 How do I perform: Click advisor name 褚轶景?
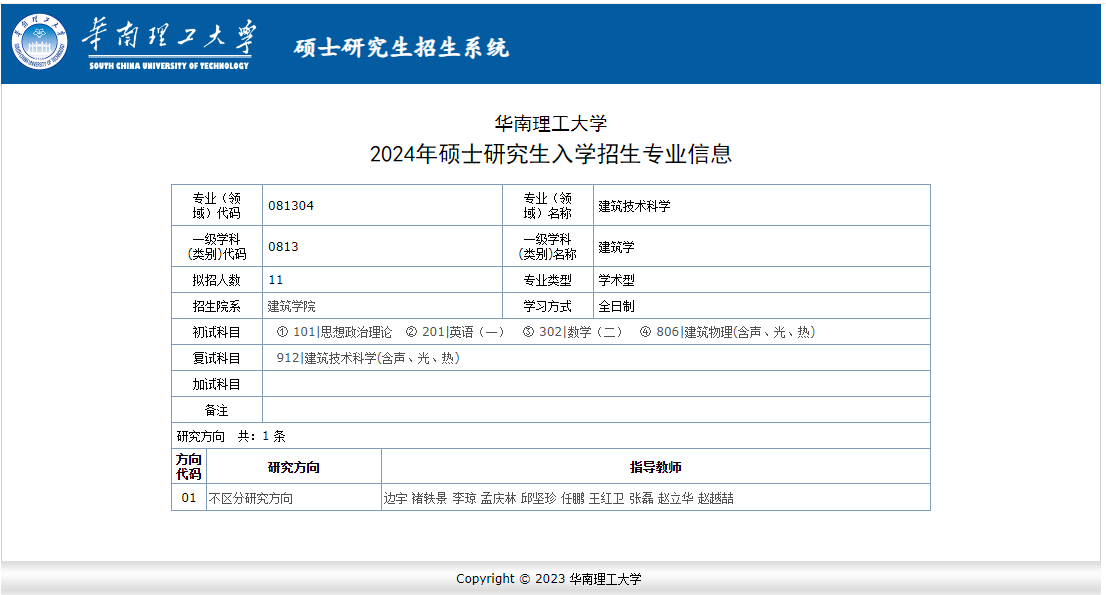pos(429,498)
